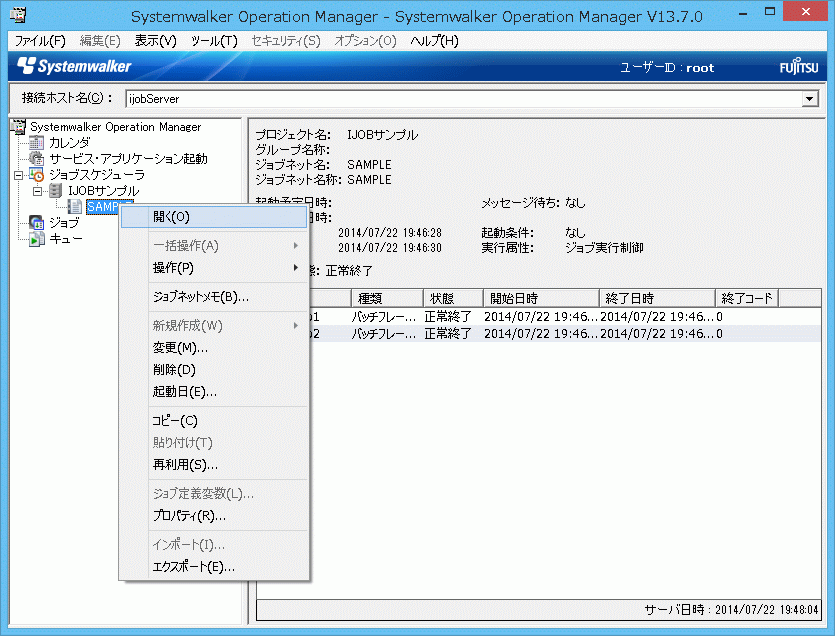Choose コピー(C) in the context menu
Viewport: 835px width, 636px height.
[214, 421]
